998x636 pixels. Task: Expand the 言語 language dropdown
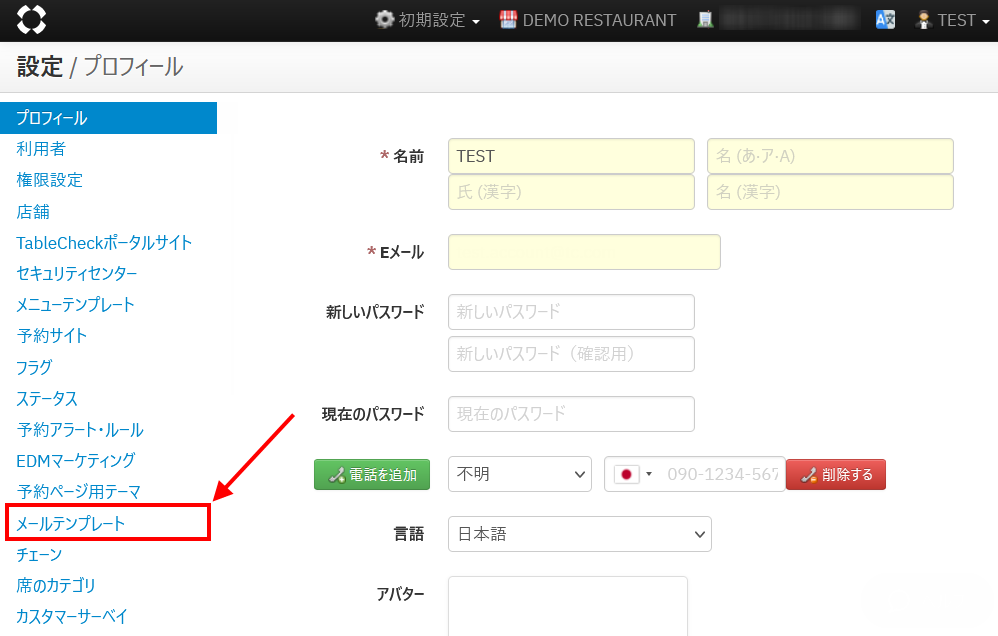coord(579,534)
